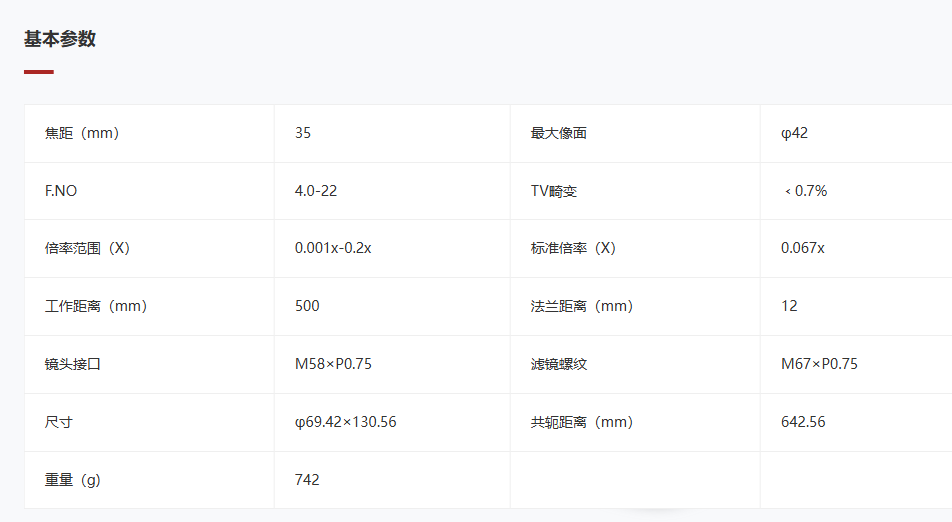
Task: Select the 滤镜螺纹 label
Action: click(559, 364)
